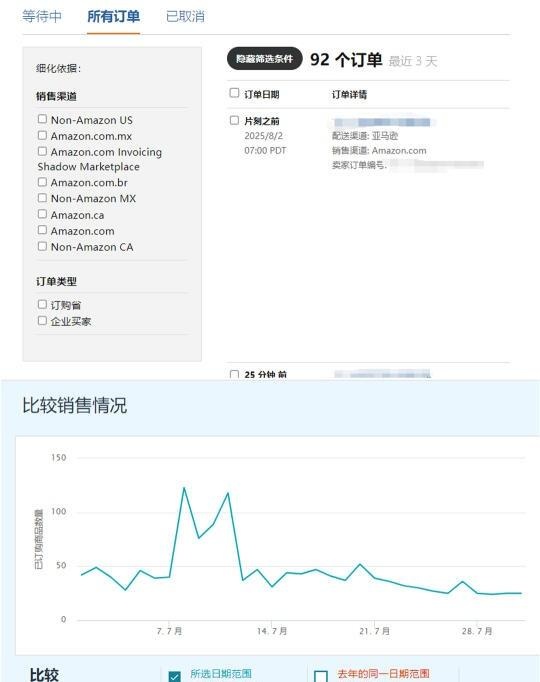This screenshot has height=682, width=540.
Task: Open the blurred order number link
Action: 383,122
